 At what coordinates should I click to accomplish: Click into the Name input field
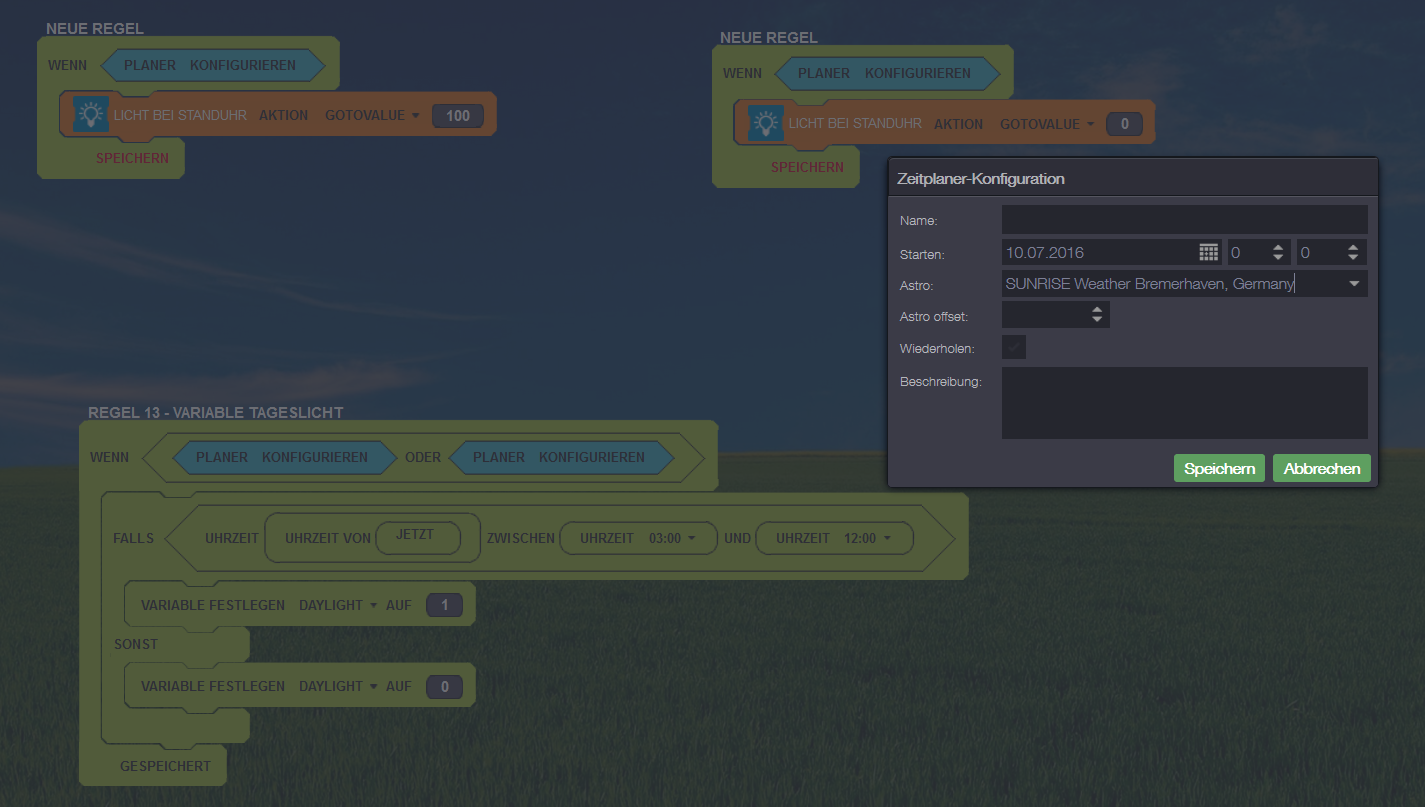tap(1184, 220)
